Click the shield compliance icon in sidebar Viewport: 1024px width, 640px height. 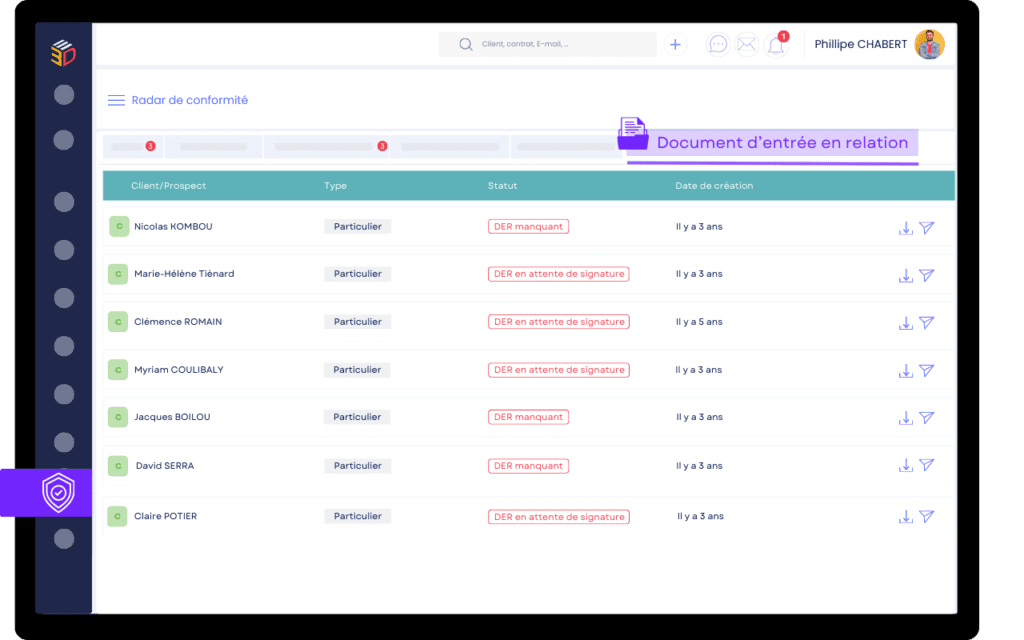(59, 493)
